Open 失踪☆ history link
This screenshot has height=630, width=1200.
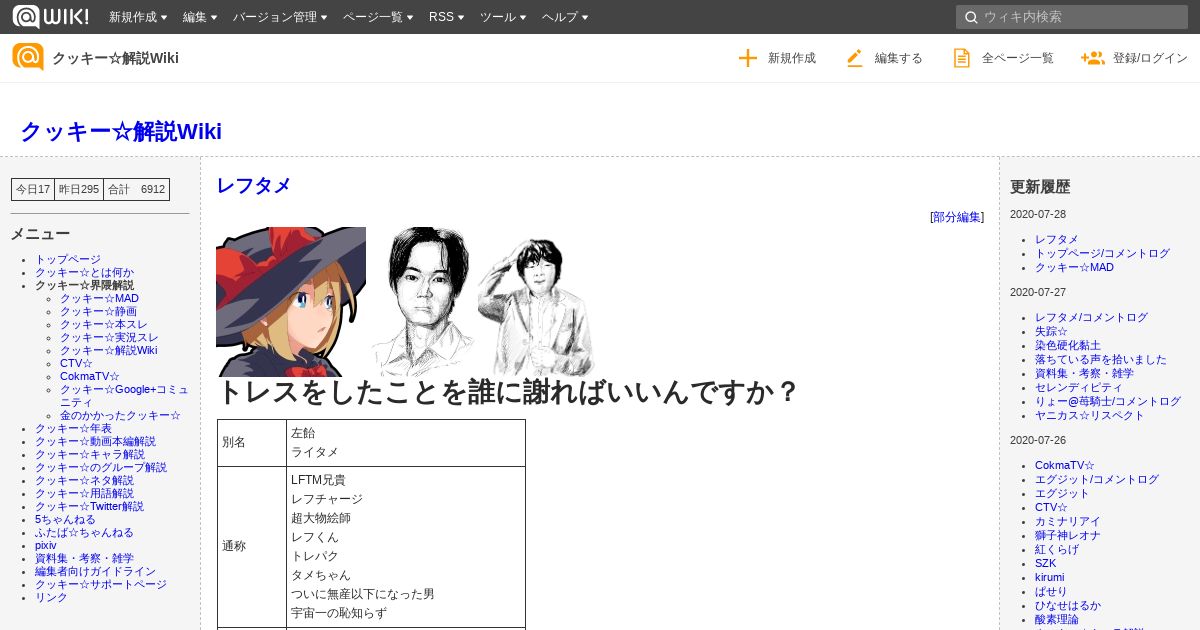coord(1051,331)
